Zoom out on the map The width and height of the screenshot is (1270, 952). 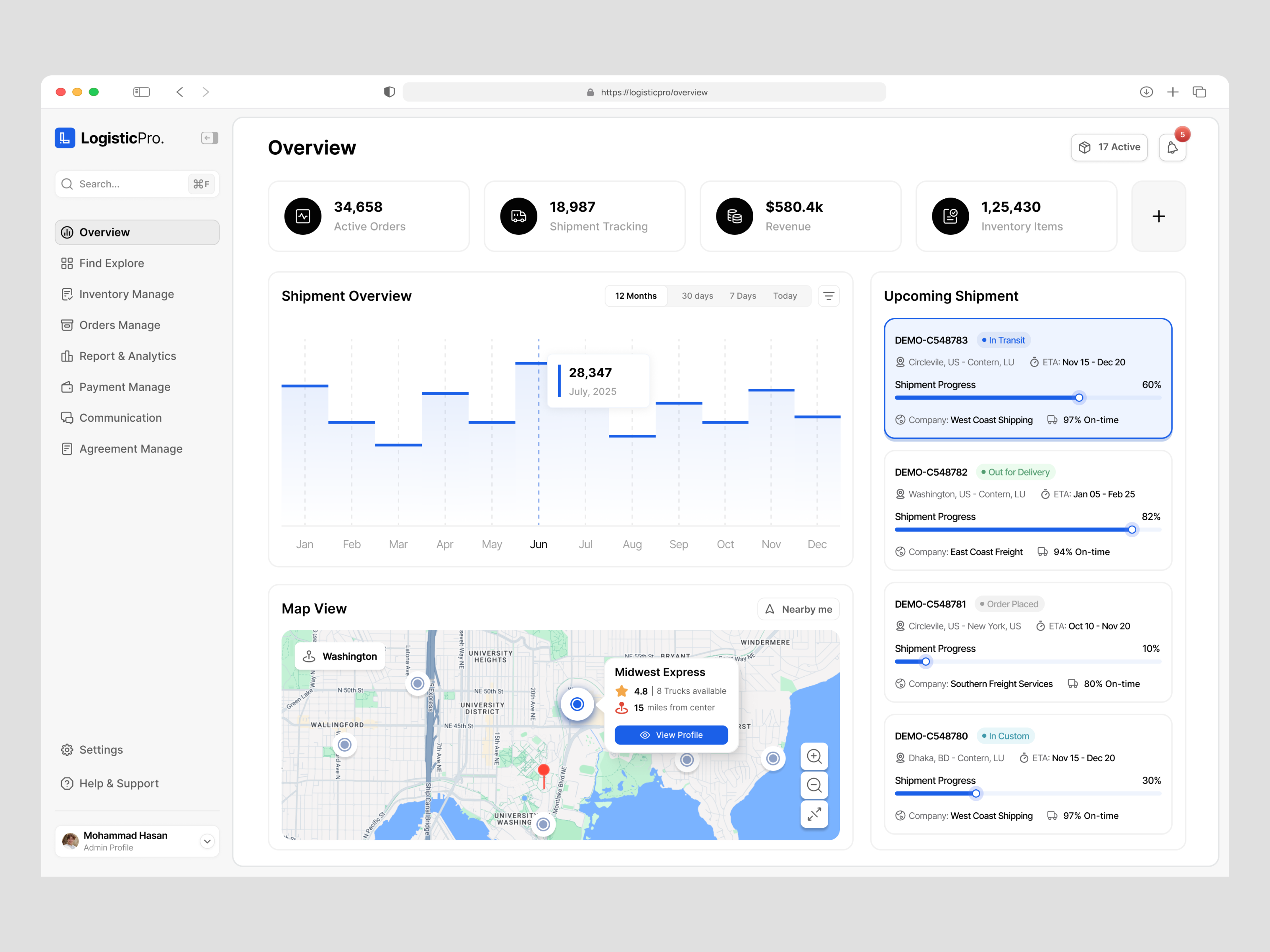[x=814, y=785]
